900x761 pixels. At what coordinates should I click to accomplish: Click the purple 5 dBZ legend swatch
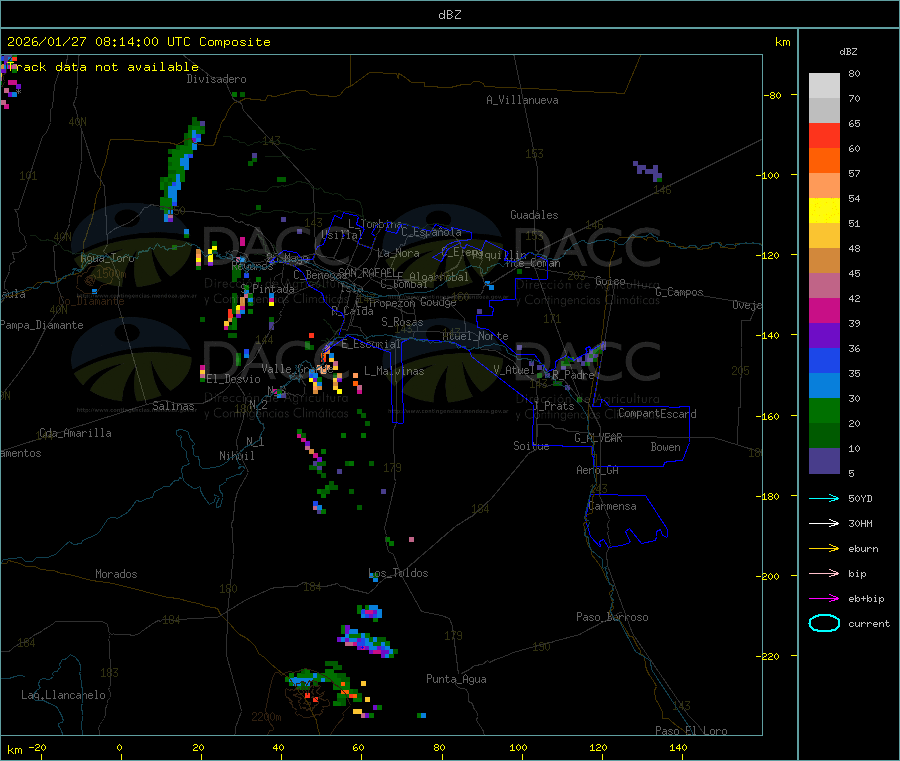coord(824,461)
